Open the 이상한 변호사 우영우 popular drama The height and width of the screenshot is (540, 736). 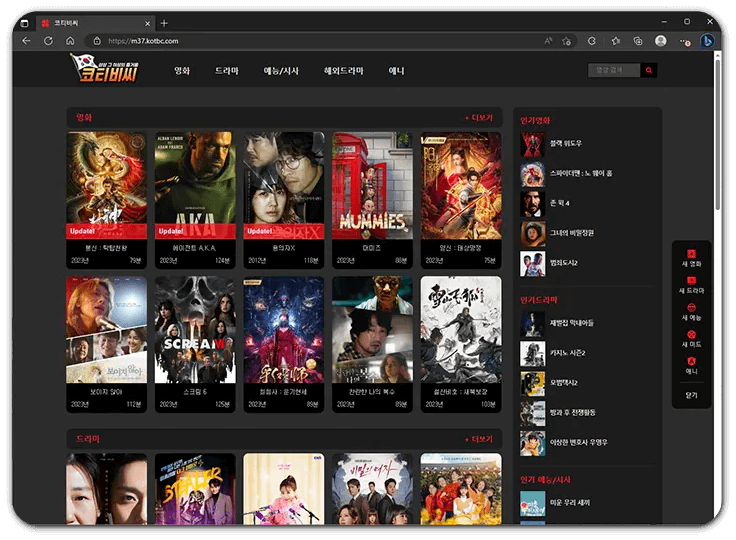coord(564,442)
